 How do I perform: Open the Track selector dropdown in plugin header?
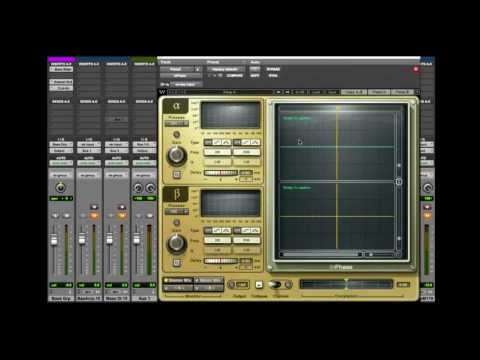coord(180,69)
